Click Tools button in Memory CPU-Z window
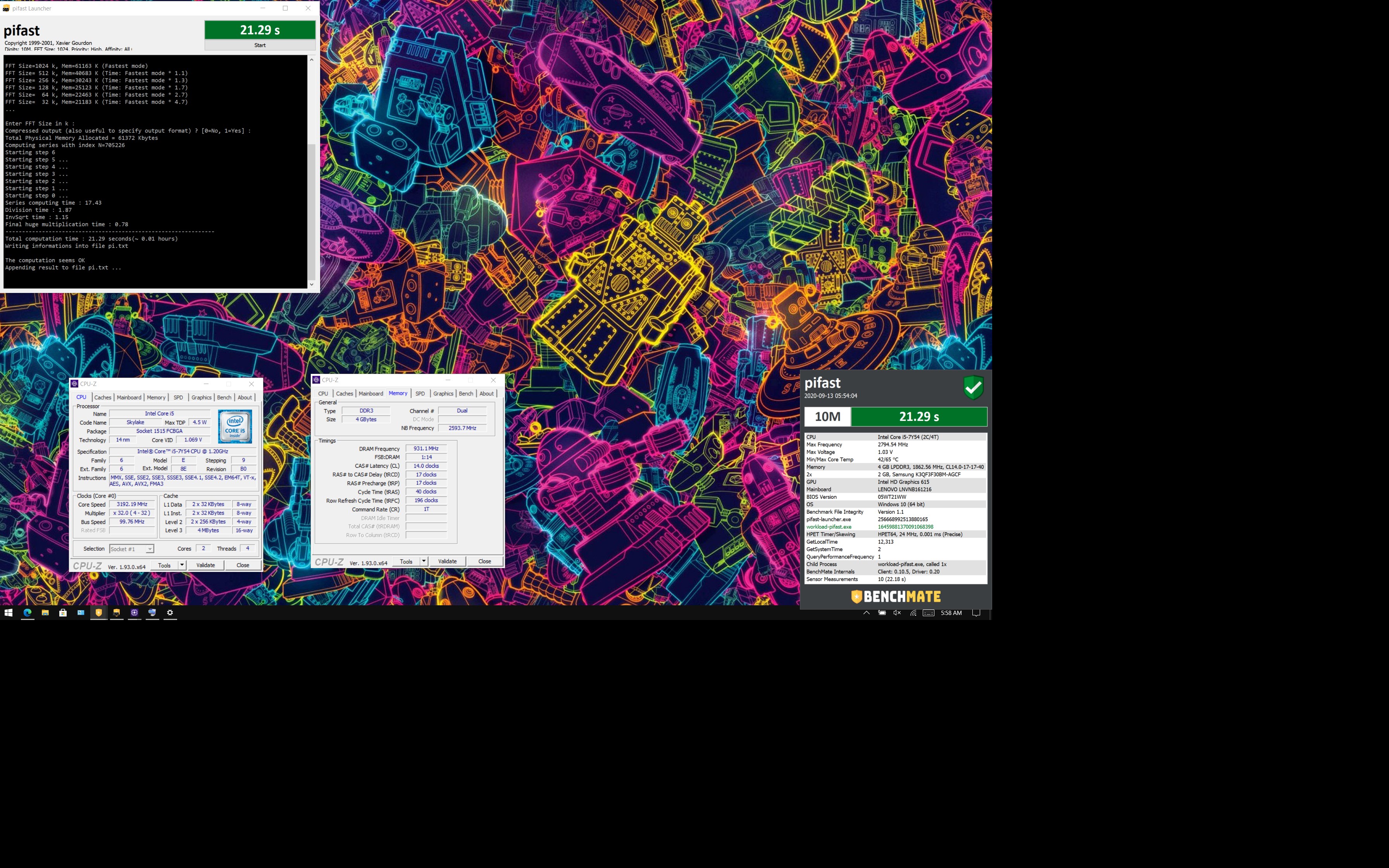The height and width of the screenshot is (868, 1389). [407, 561]
